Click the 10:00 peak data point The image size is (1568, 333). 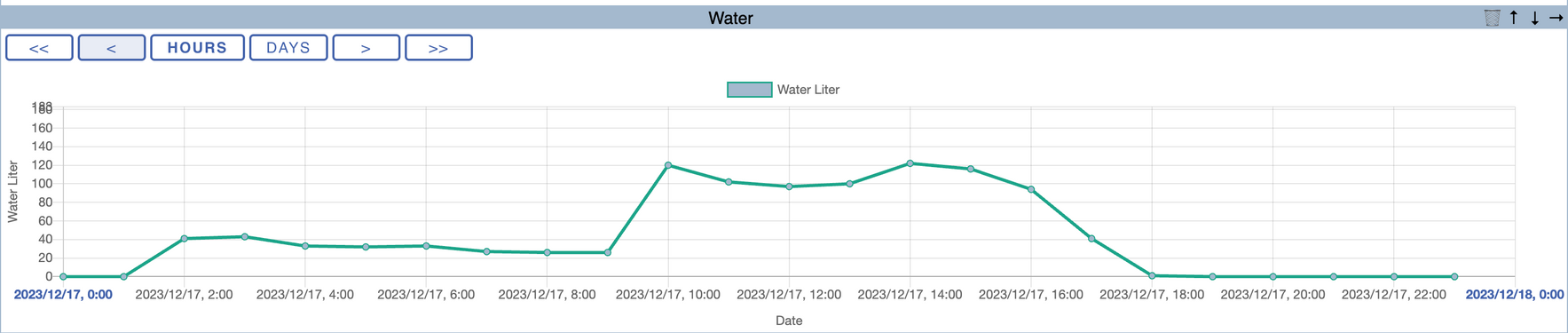tap(668, 165)
